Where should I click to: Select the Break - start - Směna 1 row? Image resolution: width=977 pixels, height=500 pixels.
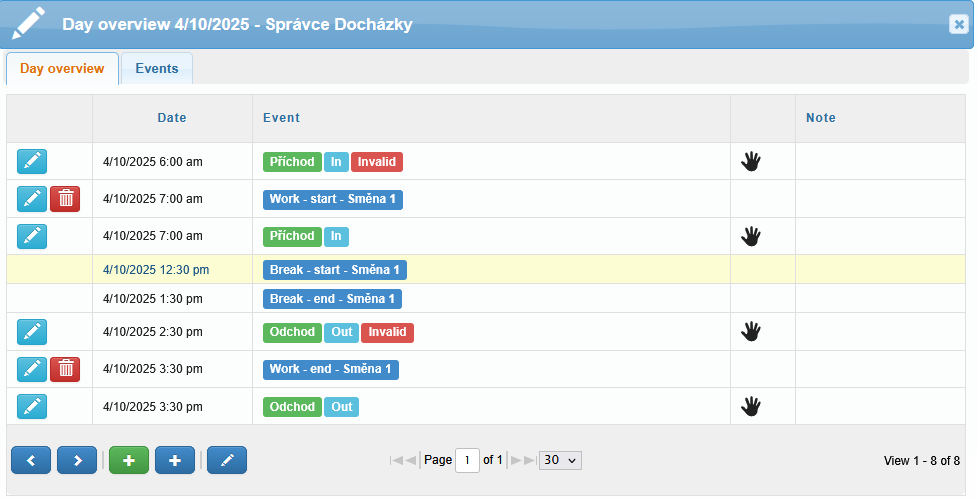point(486,270)
